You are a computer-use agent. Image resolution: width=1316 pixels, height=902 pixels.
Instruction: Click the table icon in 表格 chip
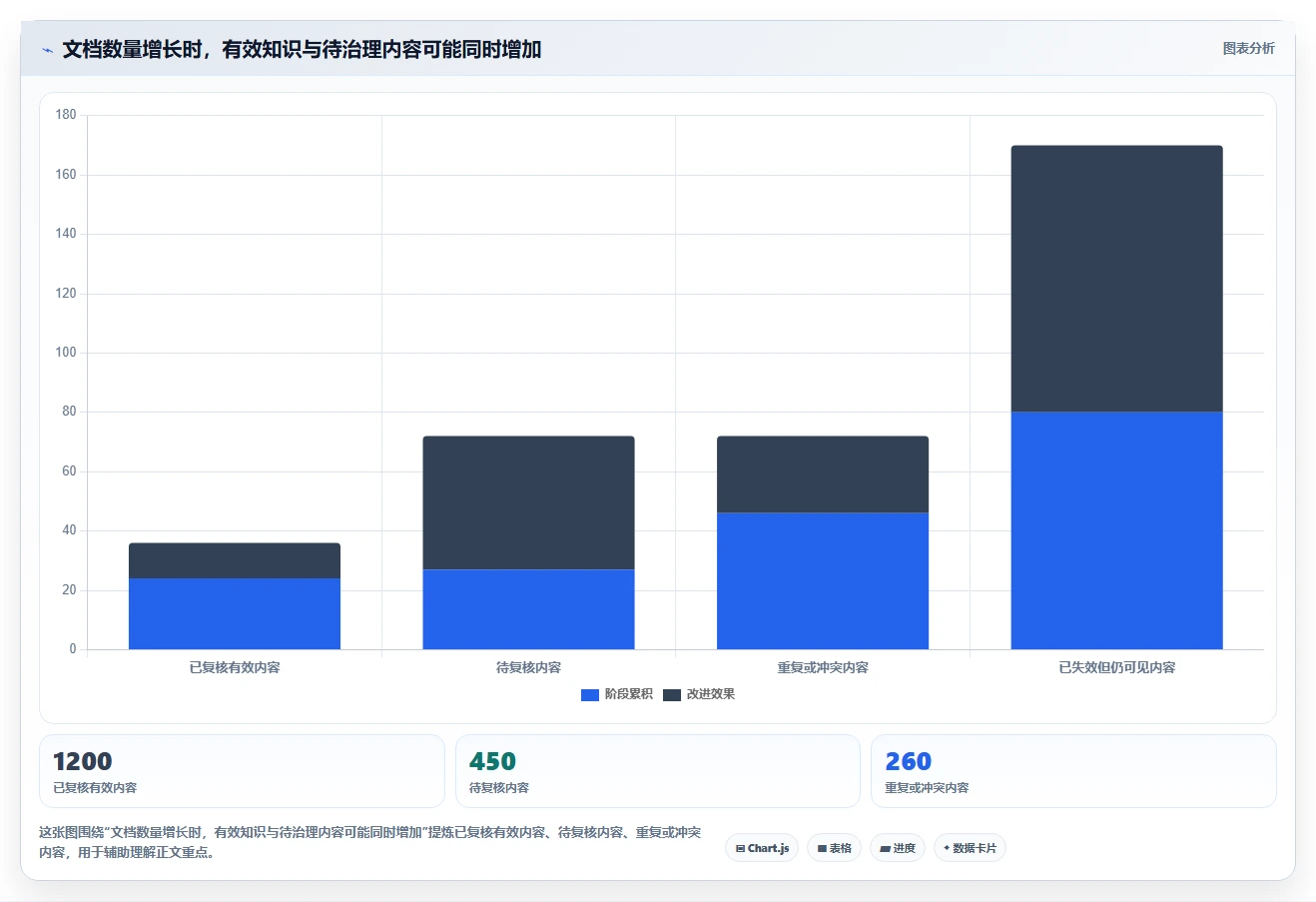click(x=822, y=848)
